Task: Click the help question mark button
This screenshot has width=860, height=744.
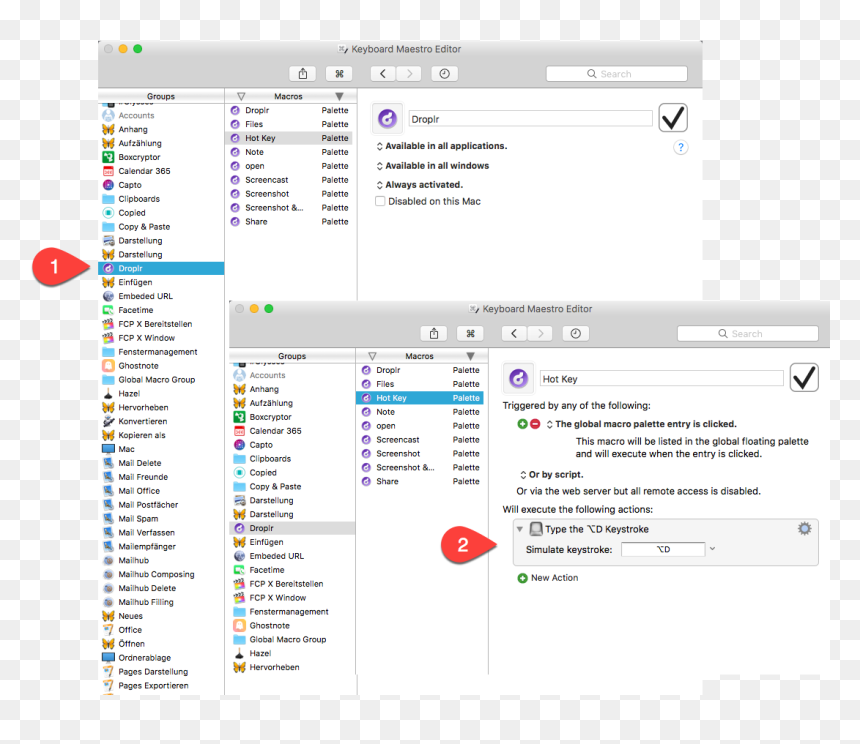Action: (681, 147)
